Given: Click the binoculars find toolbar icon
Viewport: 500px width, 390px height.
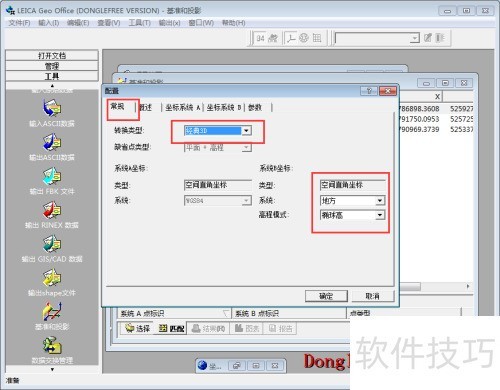Looking at the screenshot, I should tap(273, 38).
